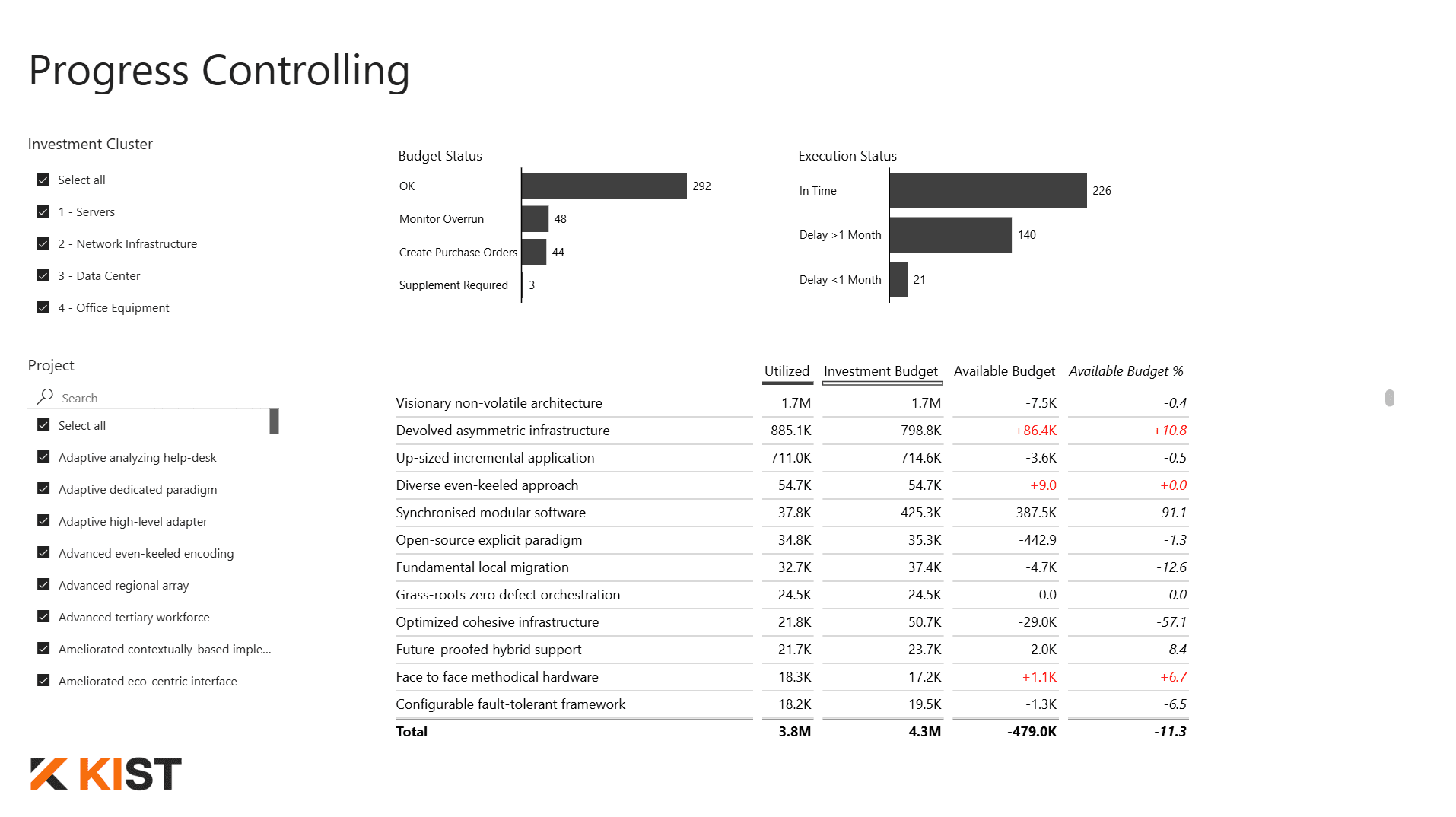Click the search magnifier icon in Project slicer
This screenshot has height=817, width=1456.
coord(46,396)
